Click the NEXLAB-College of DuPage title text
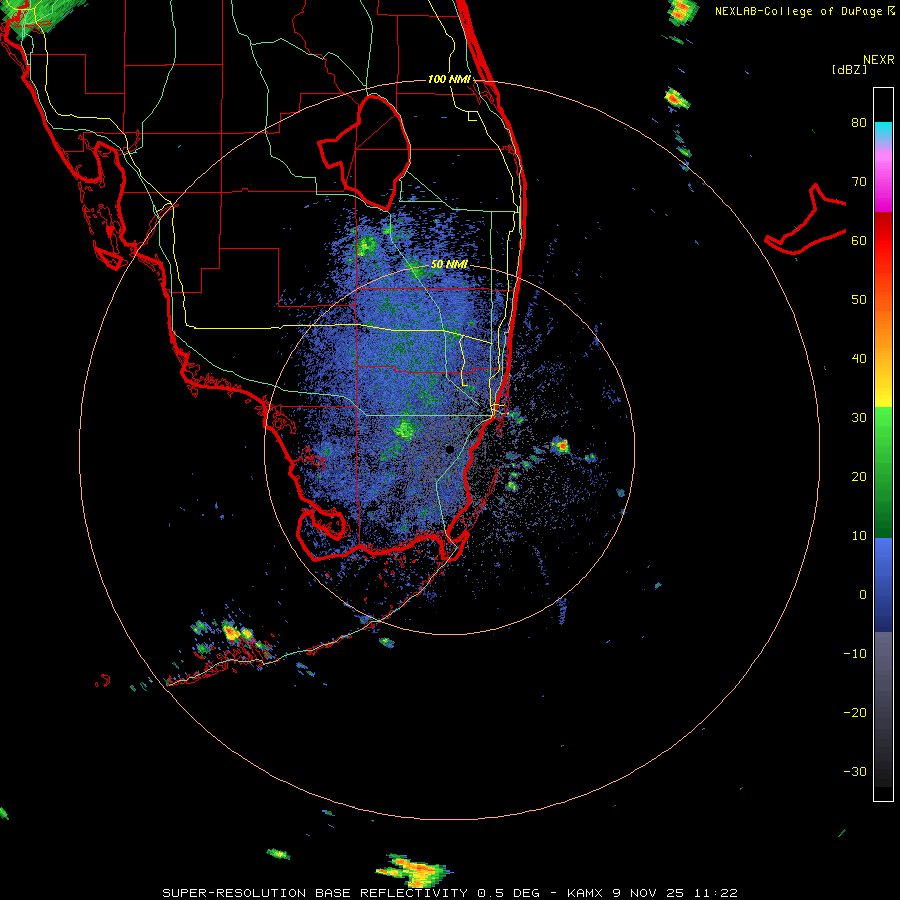Viewport: 900px width, 900px height. click(x=799, y=11)
